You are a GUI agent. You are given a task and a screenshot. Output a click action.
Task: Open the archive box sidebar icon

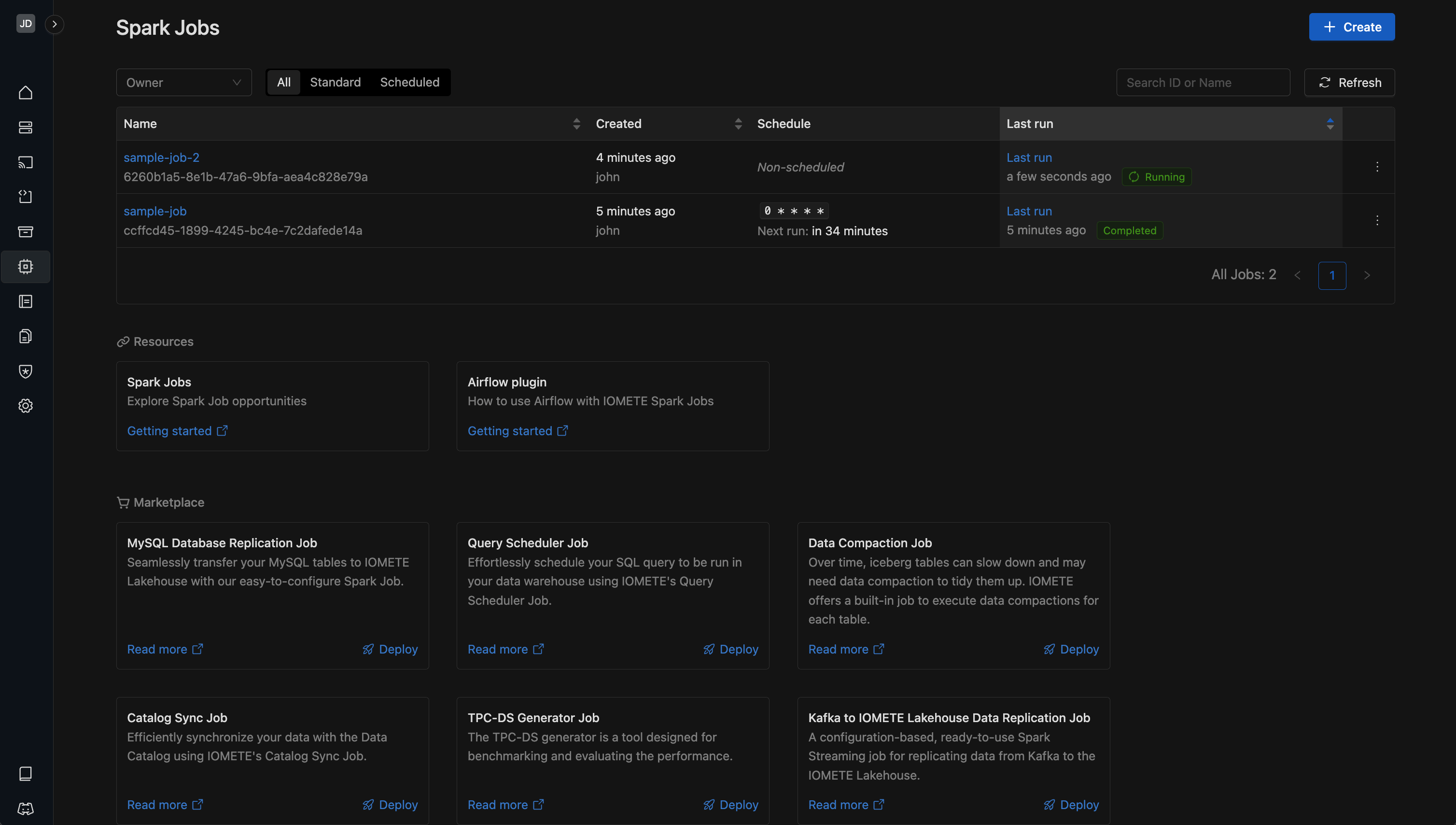coord(26,231)
